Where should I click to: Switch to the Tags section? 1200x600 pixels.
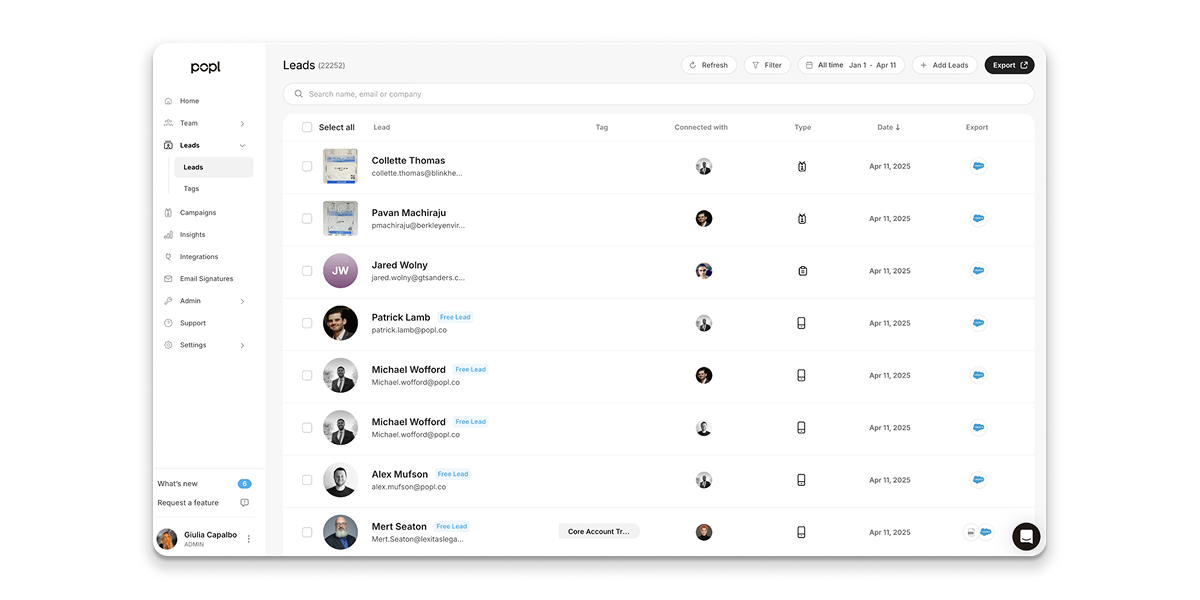[x=191, y=188]
